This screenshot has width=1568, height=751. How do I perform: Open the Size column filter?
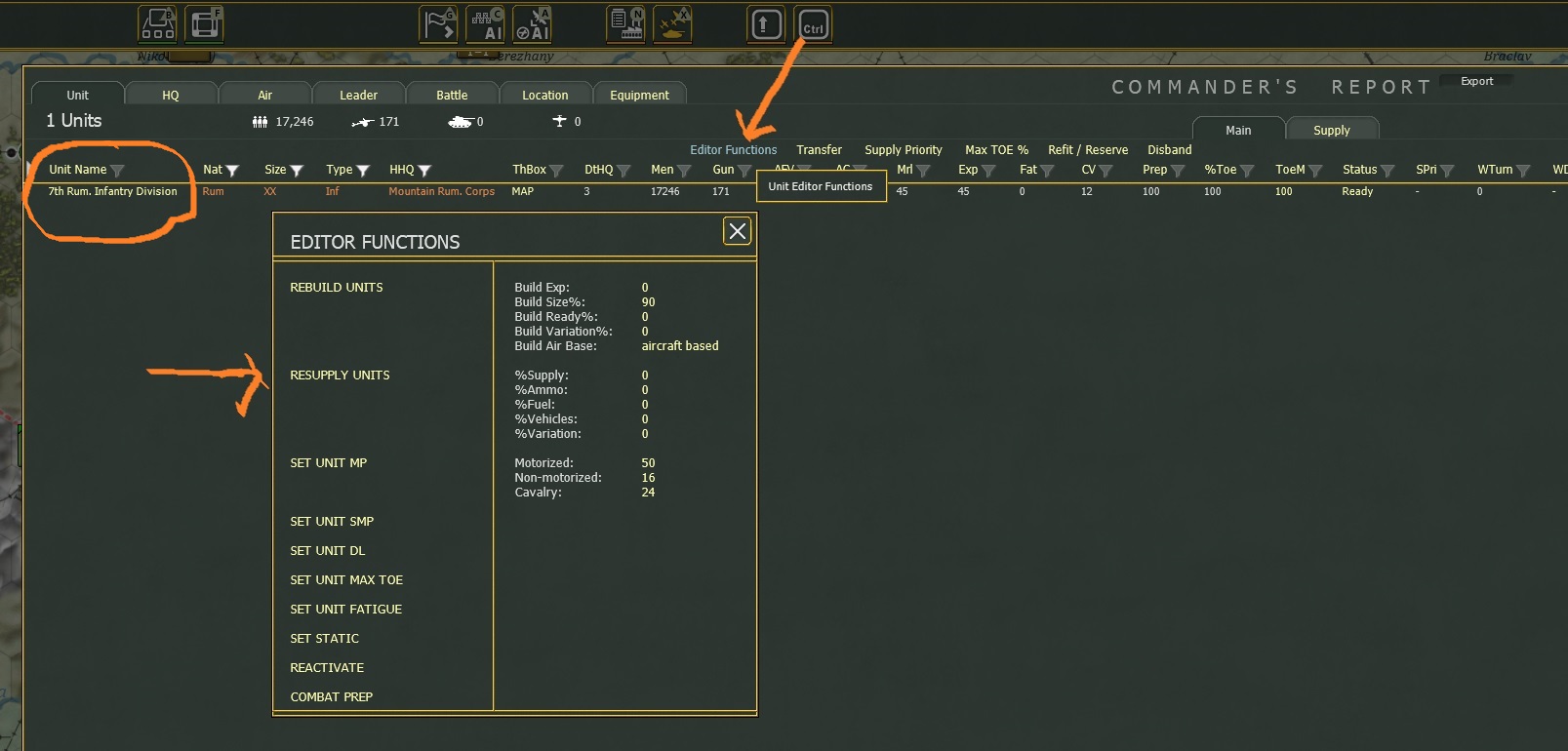point(297,171)
